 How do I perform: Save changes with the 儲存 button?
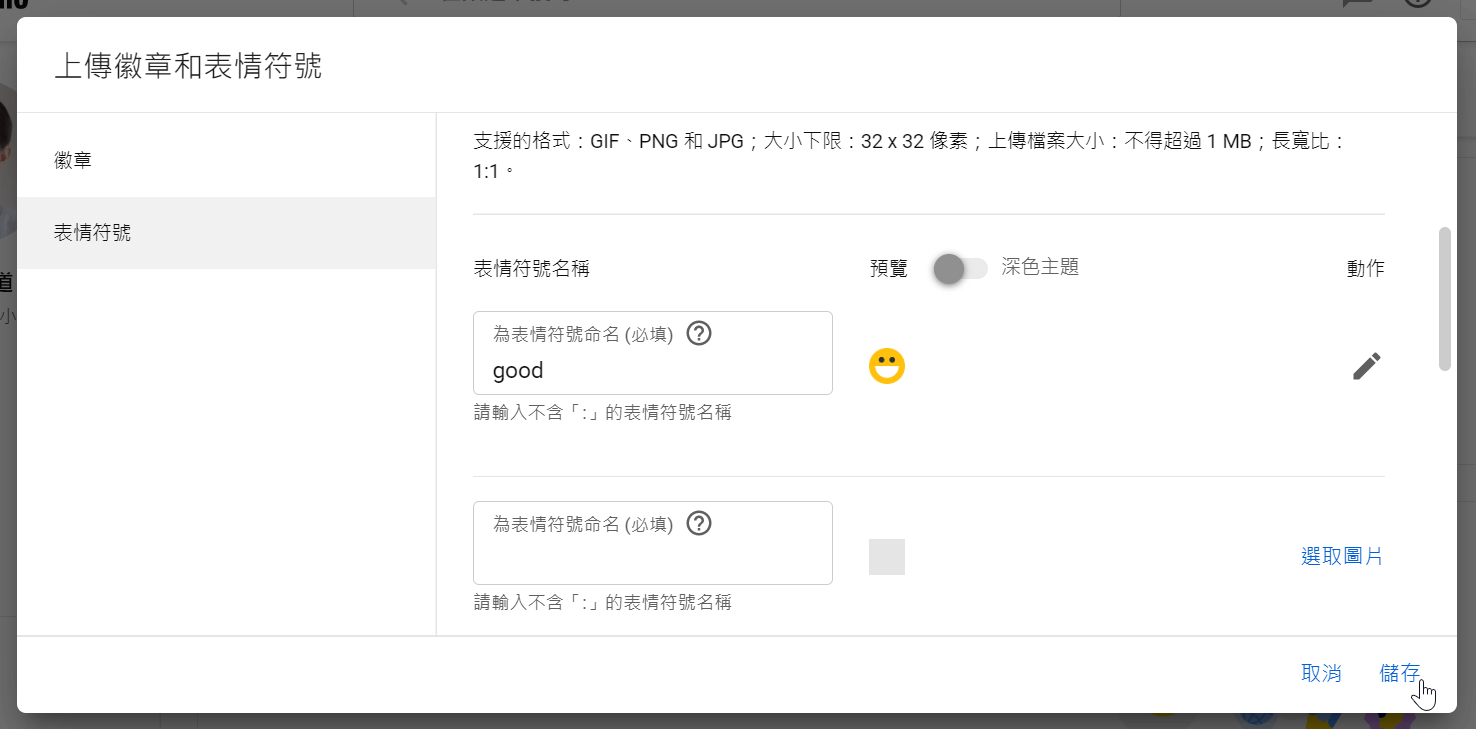pyautogui.click(x=1399, y=673)
